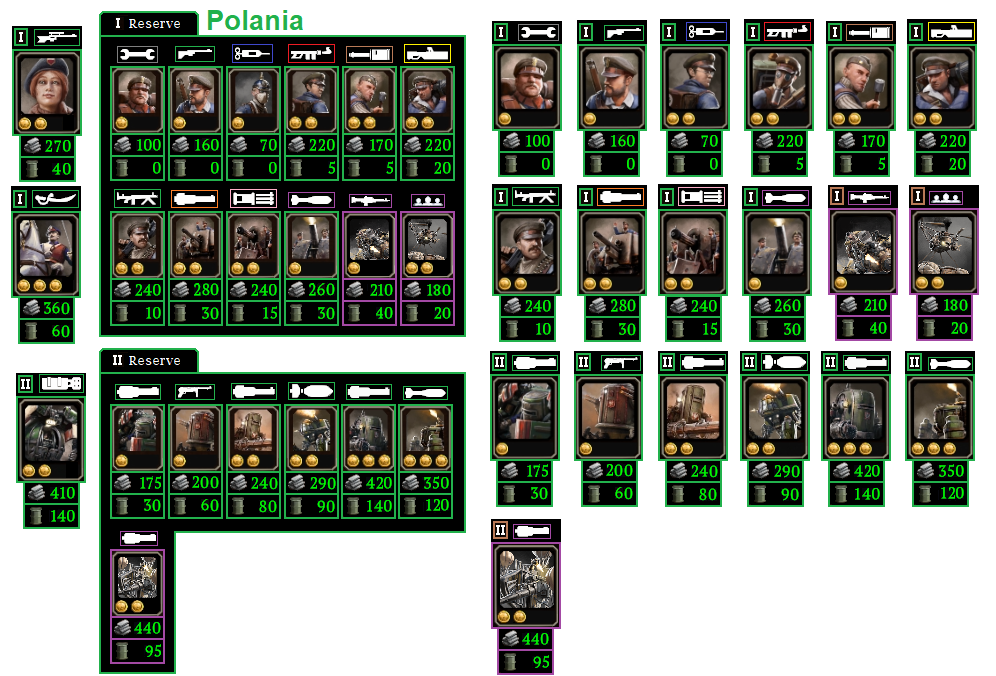The width and height of the screenshot is (996, 676).
Task: Select the female sniper hero portrait
Action: [x=47, y=93]
